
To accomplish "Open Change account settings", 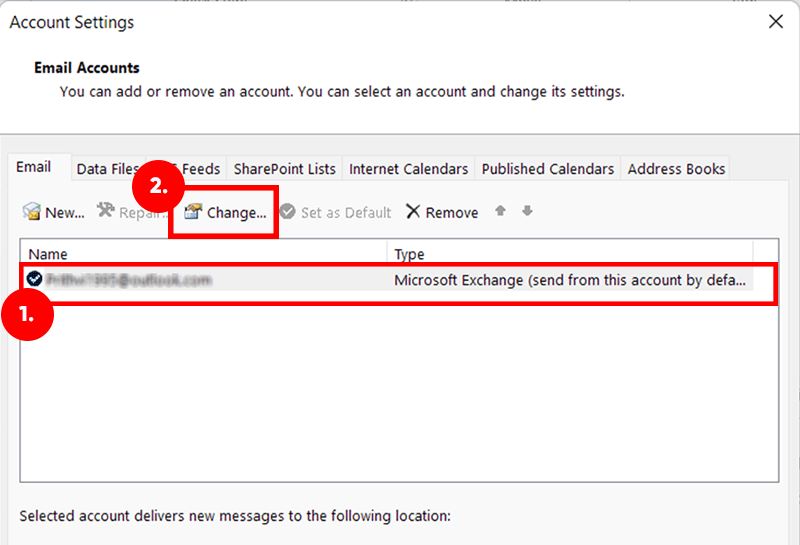I will [x=227, y=212].
